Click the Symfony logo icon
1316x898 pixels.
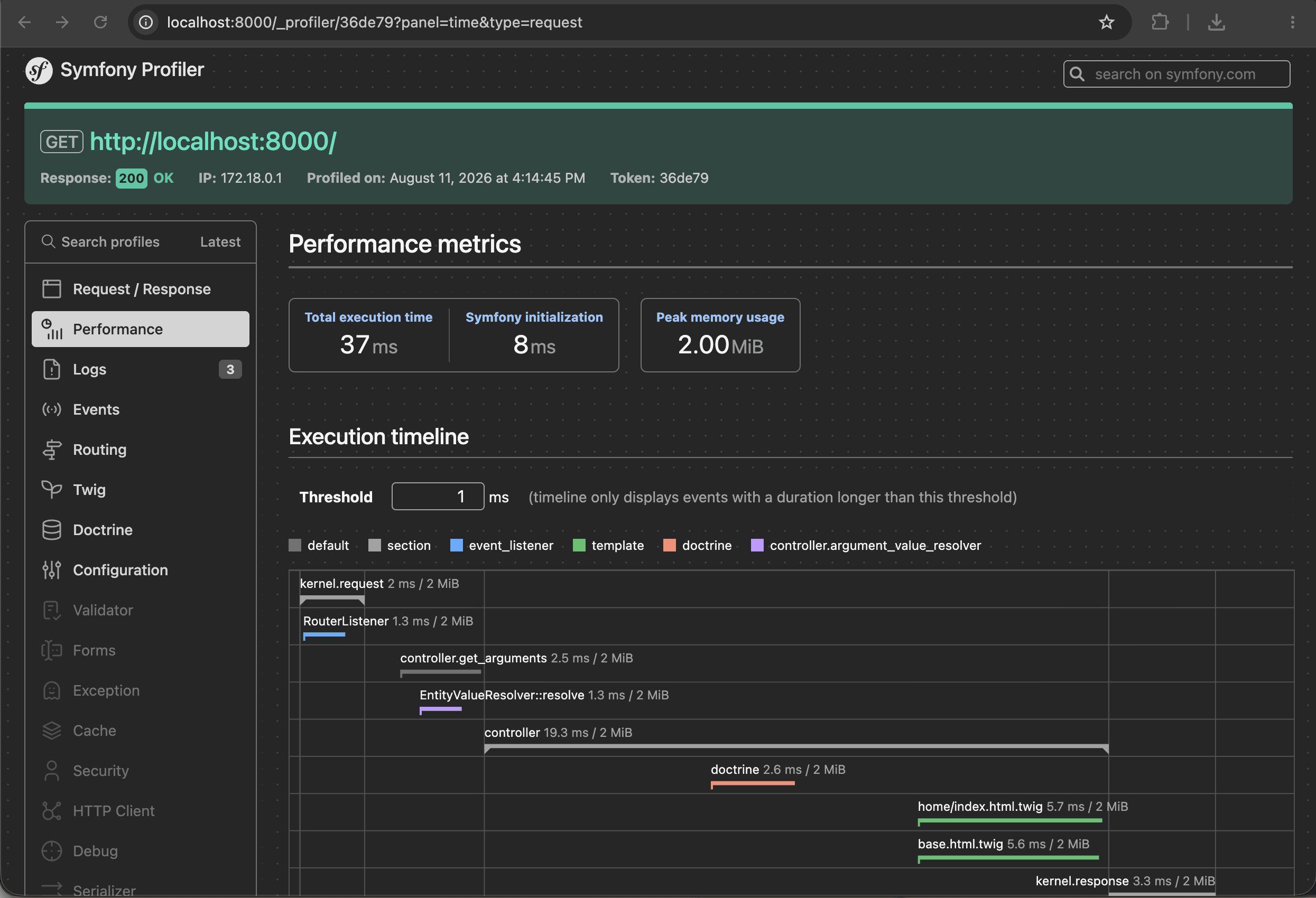(x=39, y=71)
